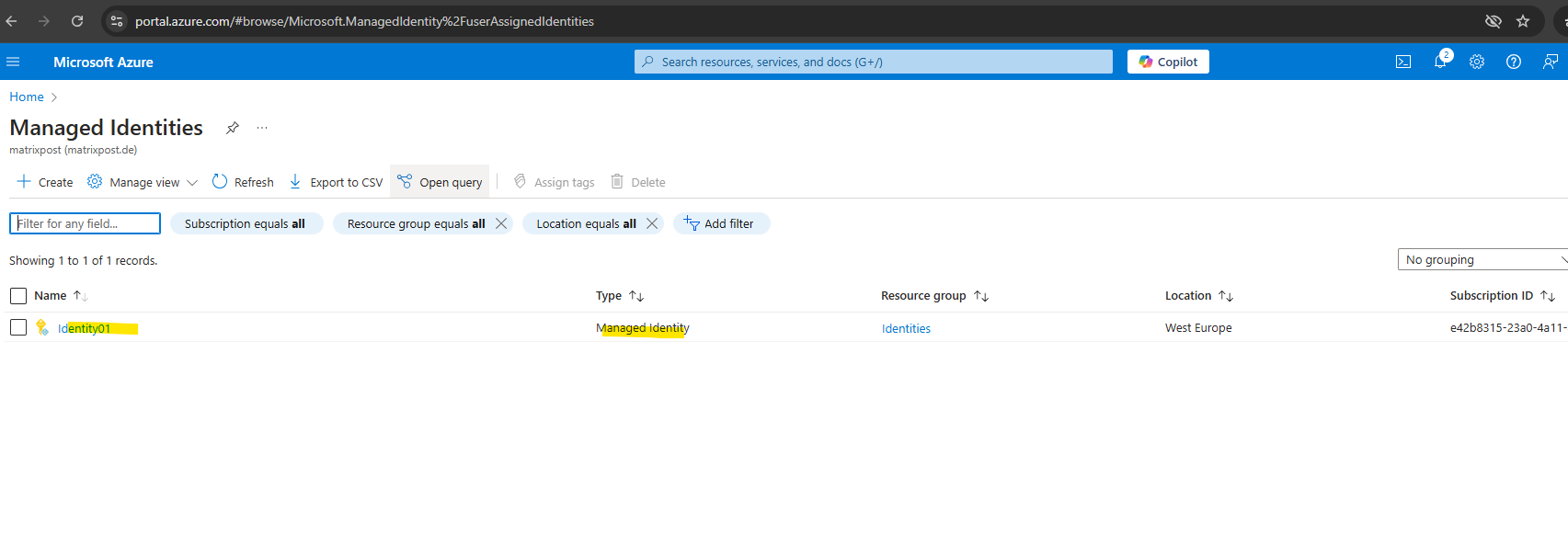This screenshot has width=1568, height=535.
Task: Sort by the Subscription ID column
Action: point(1503,295)
